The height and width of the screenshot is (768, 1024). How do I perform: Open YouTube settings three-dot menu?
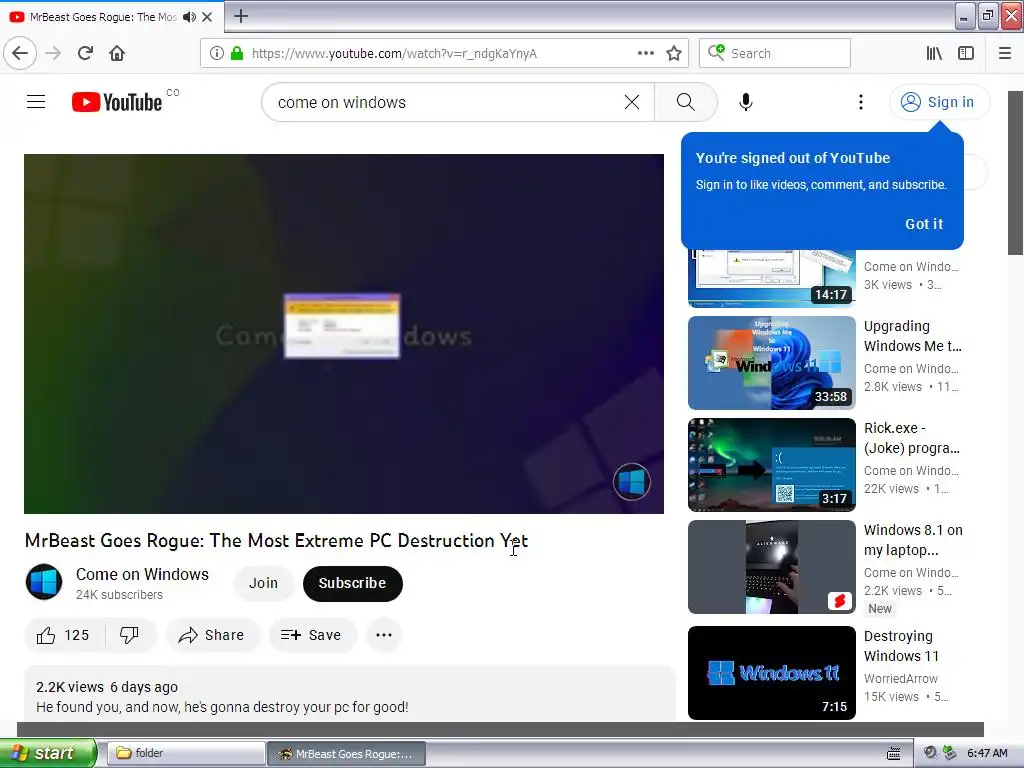pos(861,102)
